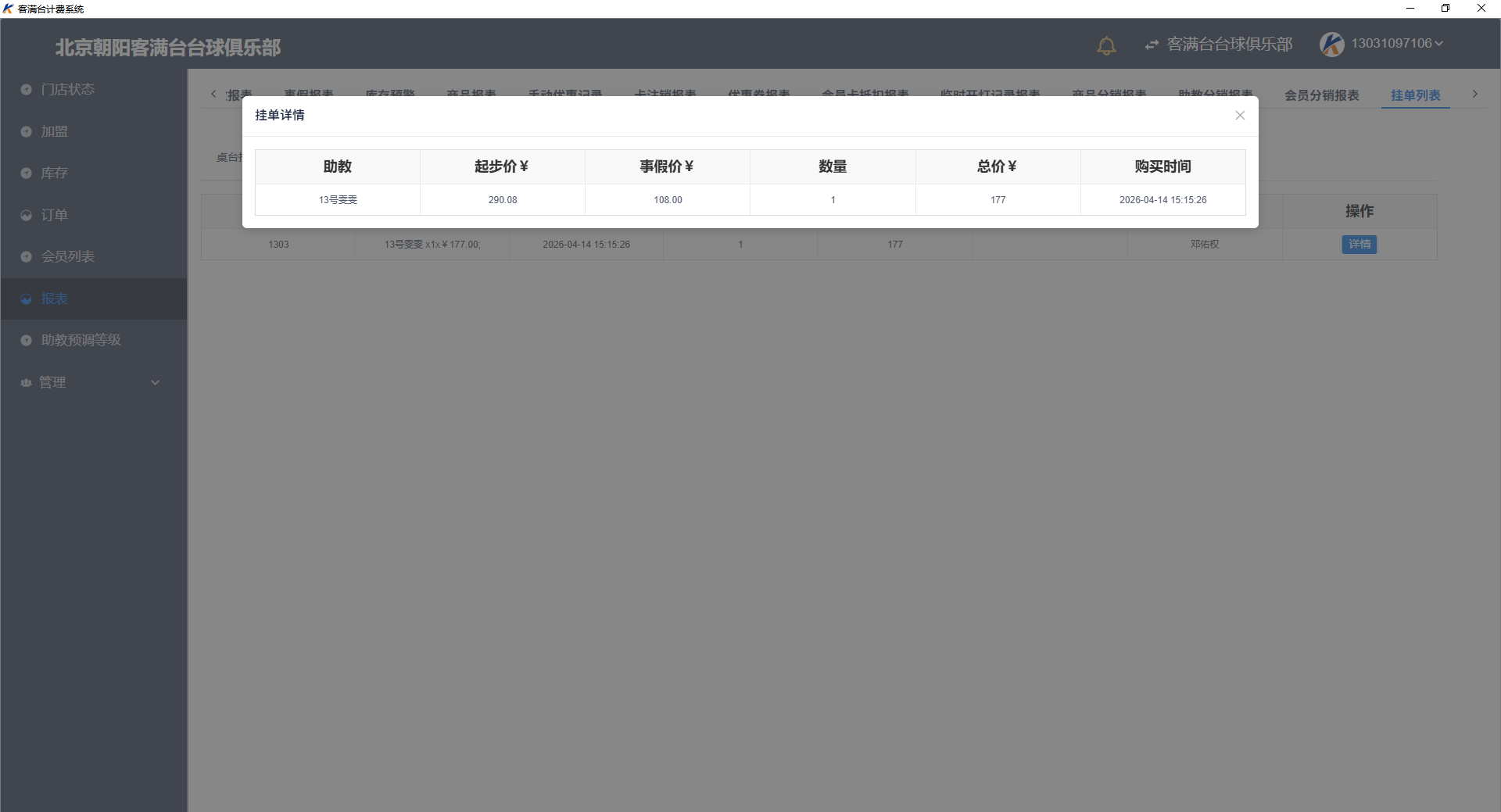Click the 报表 sidebar icon
The width and height of the screenshot is (1501, 812).
[26, 299]
